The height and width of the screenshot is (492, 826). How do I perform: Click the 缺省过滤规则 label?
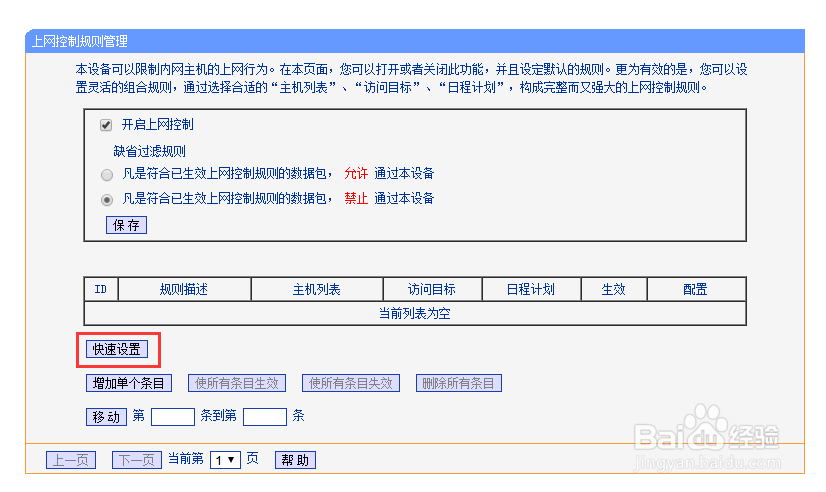(150, 152)
